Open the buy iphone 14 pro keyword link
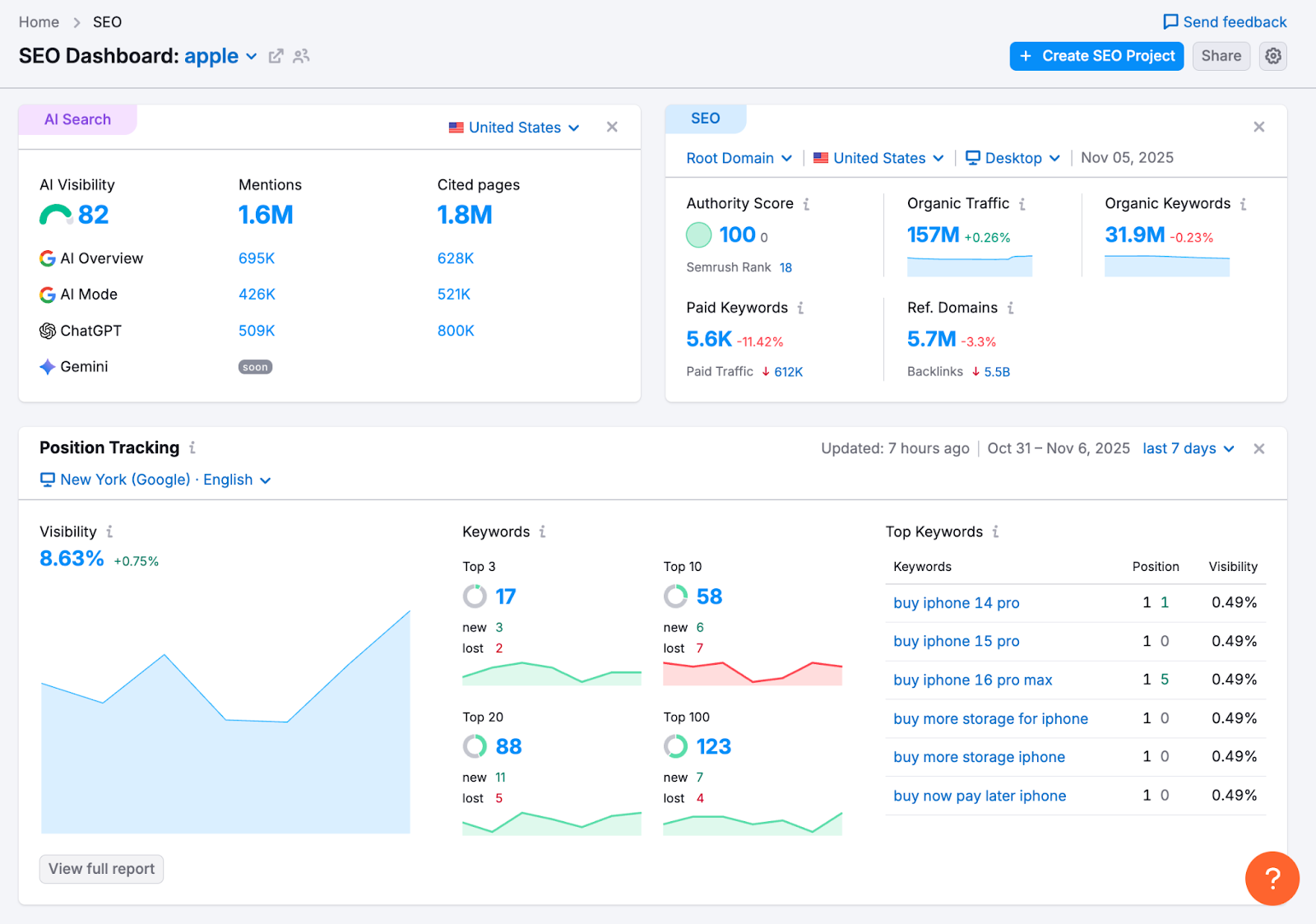Viewport: 1316px width, 924px height. 956,603
